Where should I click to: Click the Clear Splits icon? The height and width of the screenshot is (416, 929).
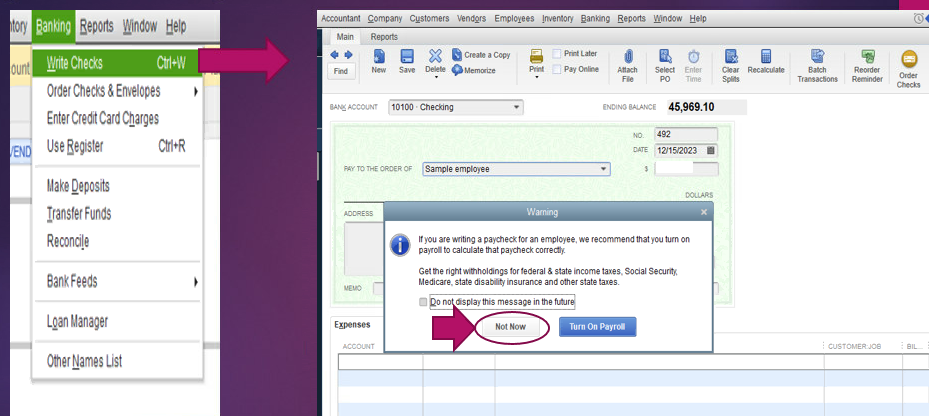click(x=731, y=57)
